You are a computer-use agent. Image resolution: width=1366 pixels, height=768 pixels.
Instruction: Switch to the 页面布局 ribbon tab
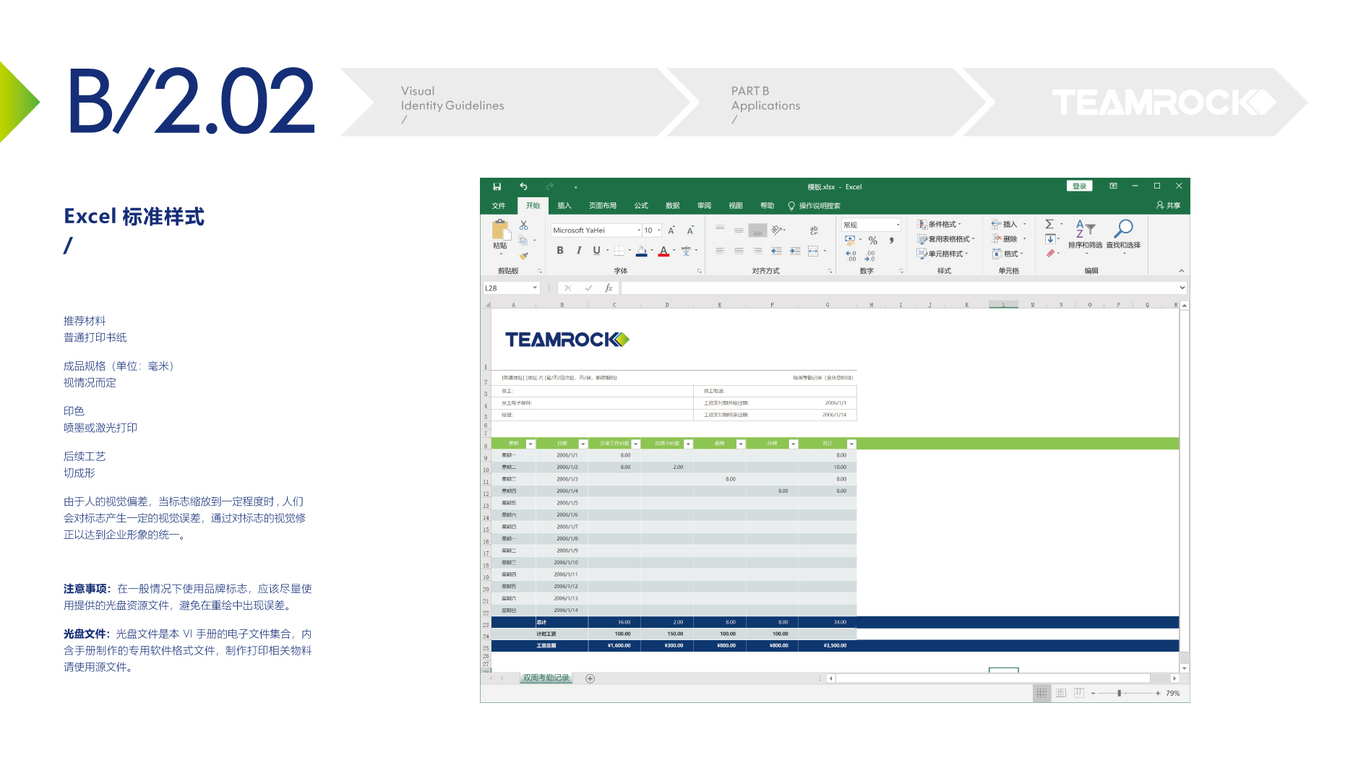coord(603,205)
